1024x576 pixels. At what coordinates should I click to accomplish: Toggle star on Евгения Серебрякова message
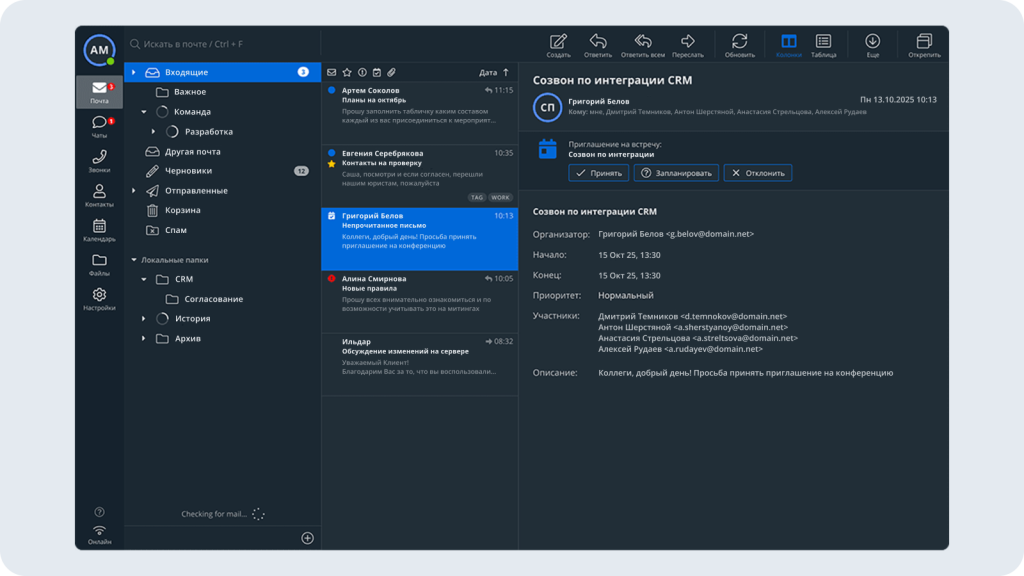click(332, 162)
